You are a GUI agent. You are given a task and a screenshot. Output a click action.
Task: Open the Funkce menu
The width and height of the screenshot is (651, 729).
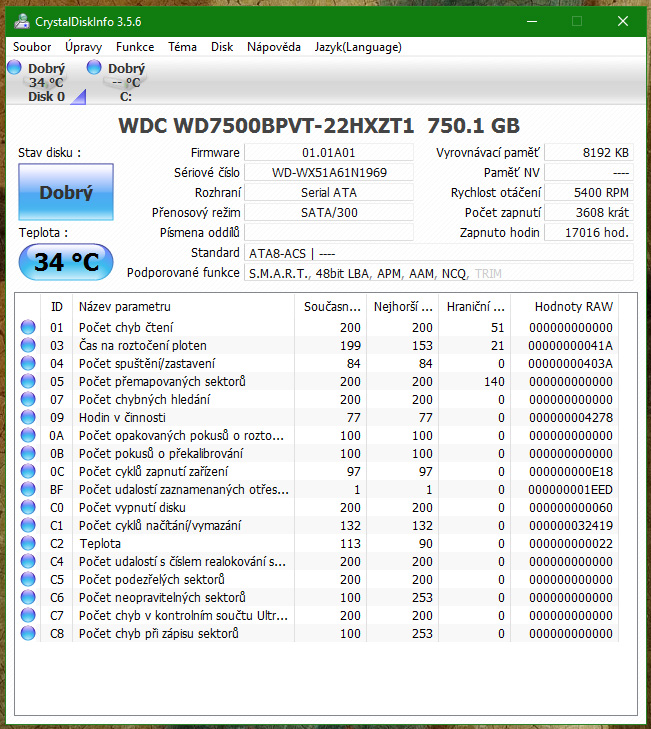click(x=135, y=47)
